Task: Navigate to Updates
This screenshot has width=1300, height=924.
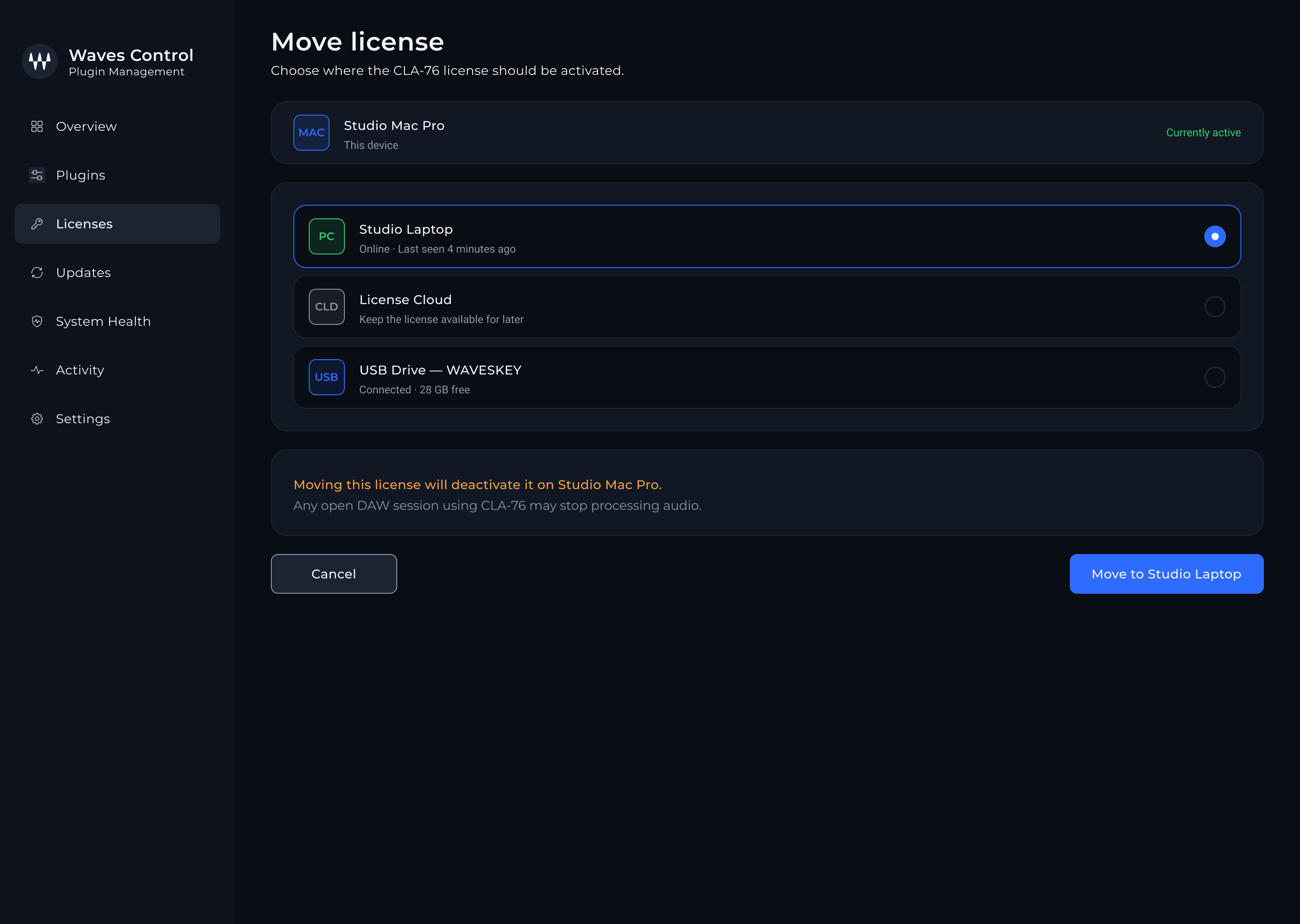Action: point(117,273)
